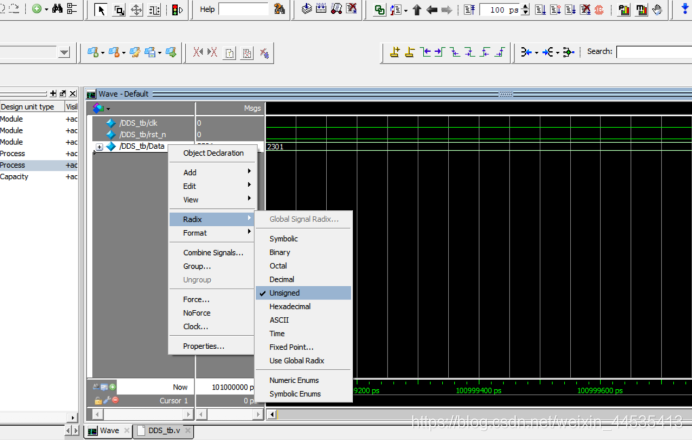Viewport: 693px width, 441px height.
Task: Click the Help text field
Action: tap(243, 9)
